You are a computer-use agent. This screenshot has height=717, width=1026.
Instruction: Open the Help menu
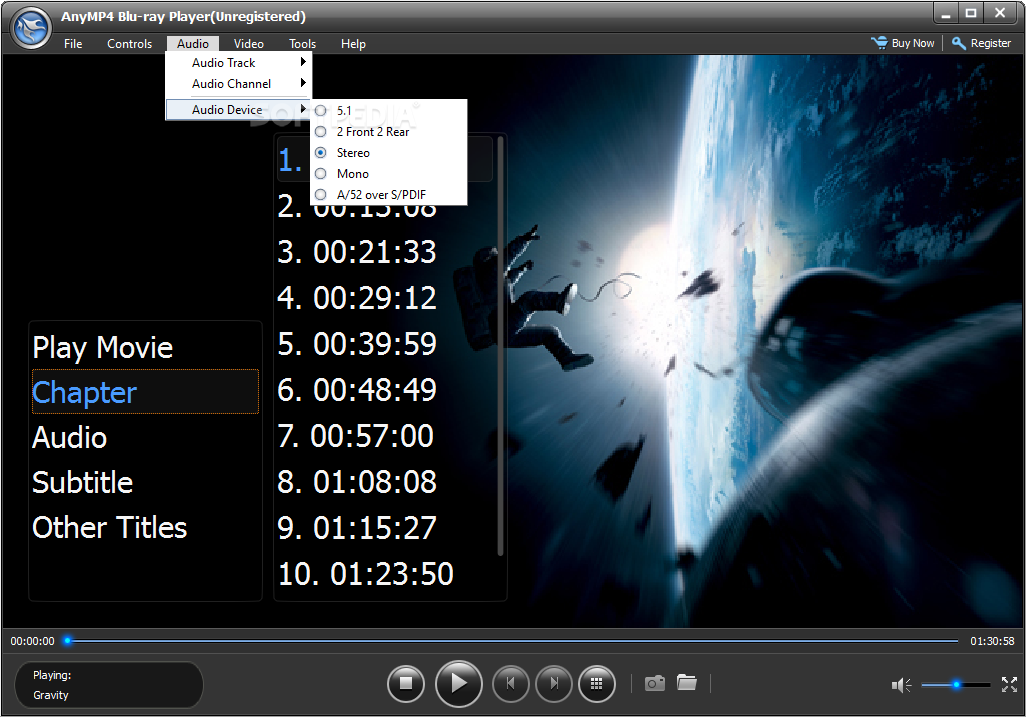353,44
